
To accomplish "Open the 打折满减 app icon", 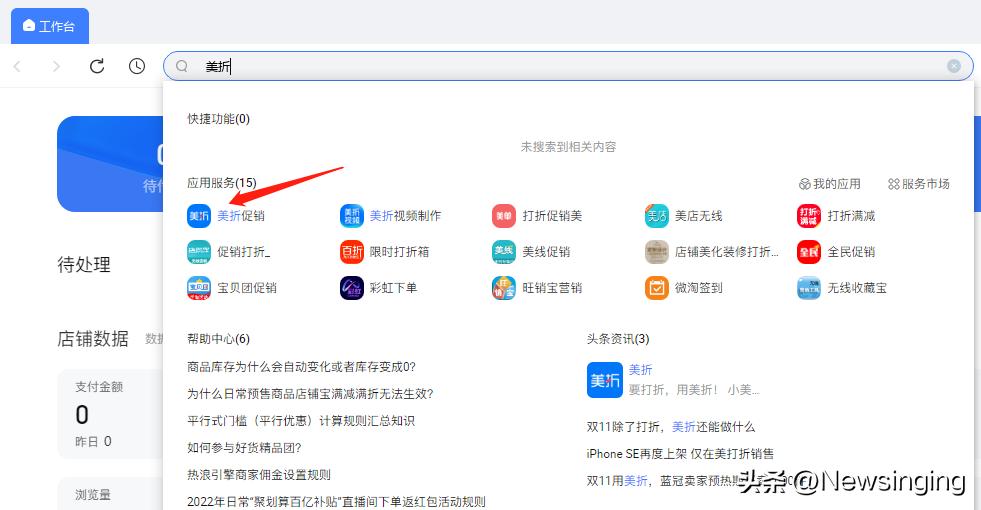I will (x=809, y=216).
